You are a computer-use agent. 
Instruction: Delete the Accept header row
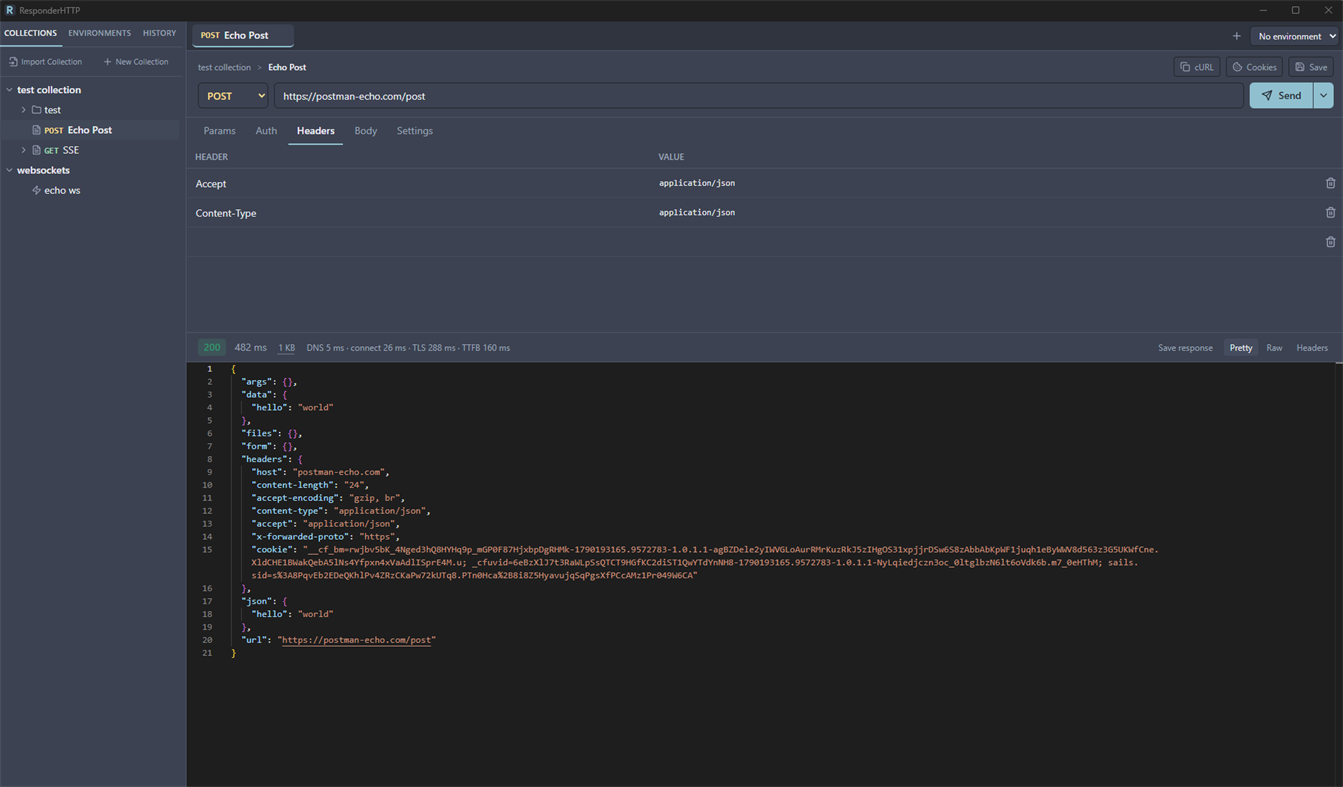1330,183
